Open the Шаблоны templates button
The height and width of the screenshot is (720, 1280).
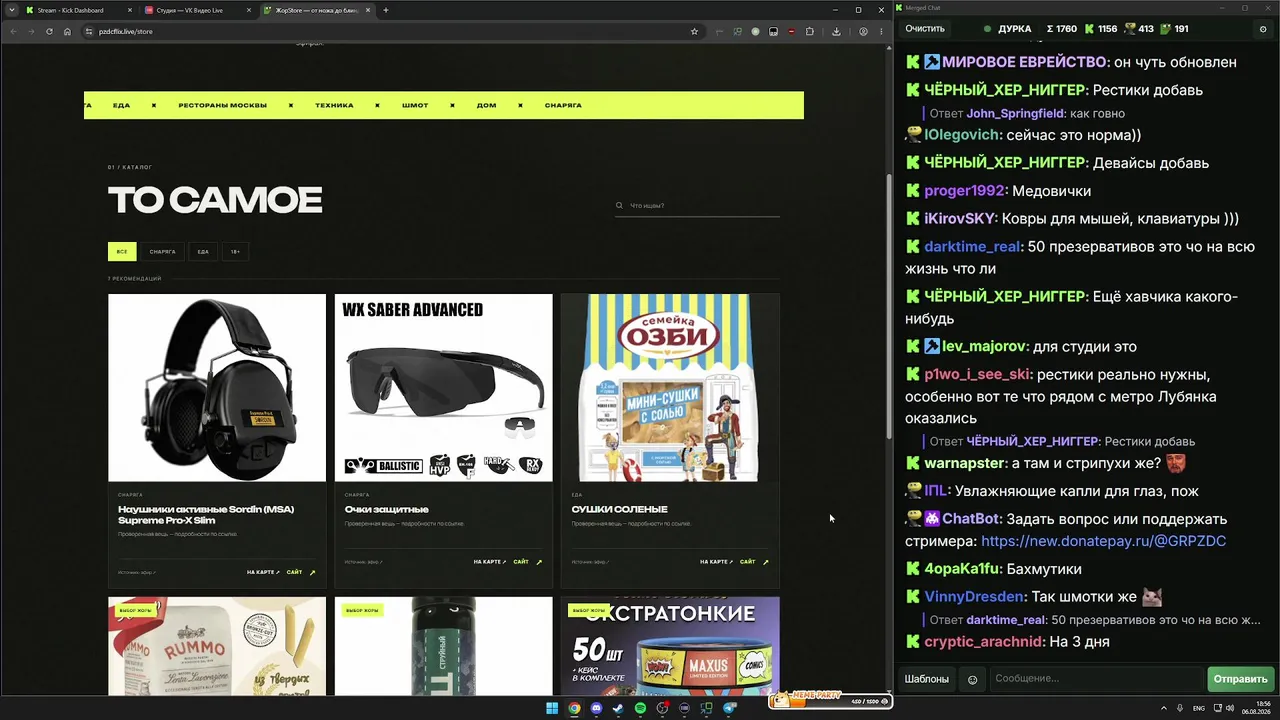[x=927, y=679]
